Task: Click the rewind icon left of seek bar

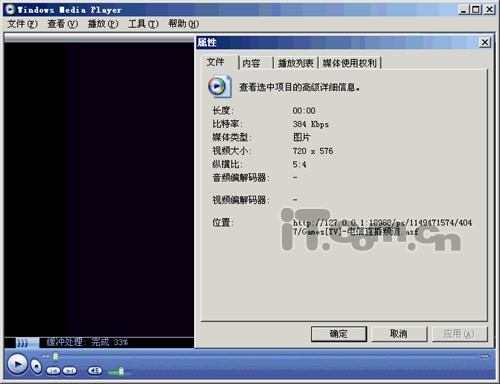Action: [46, 357]
